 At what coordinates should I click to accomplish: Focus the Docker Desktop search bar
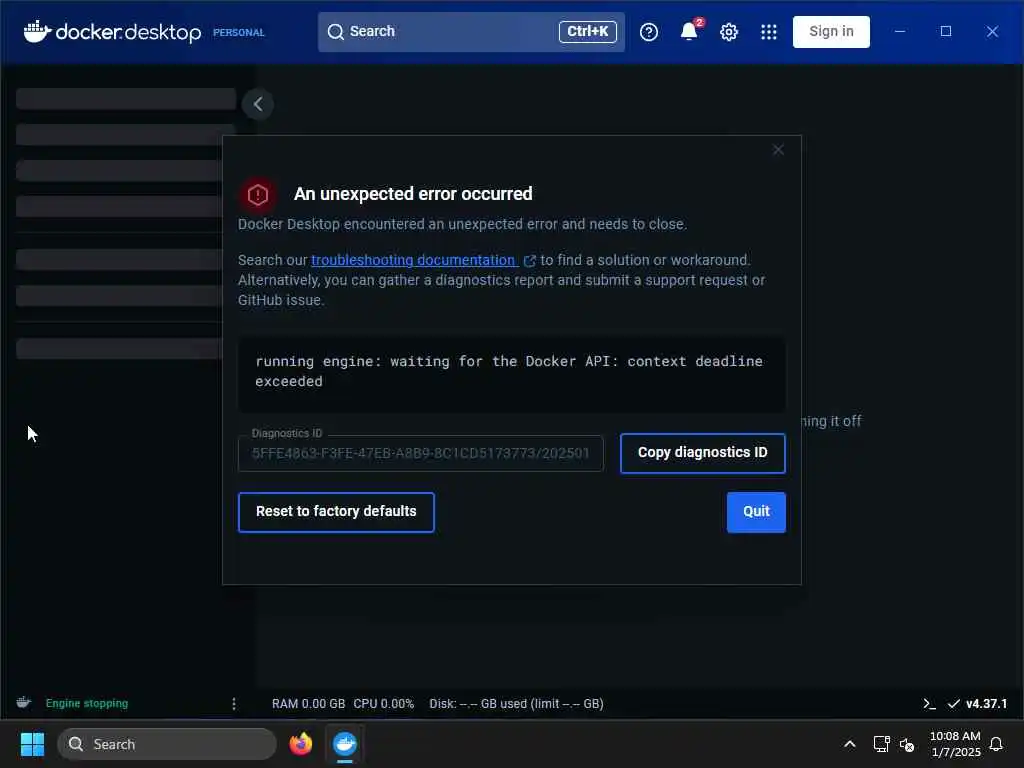click(471, 31)
